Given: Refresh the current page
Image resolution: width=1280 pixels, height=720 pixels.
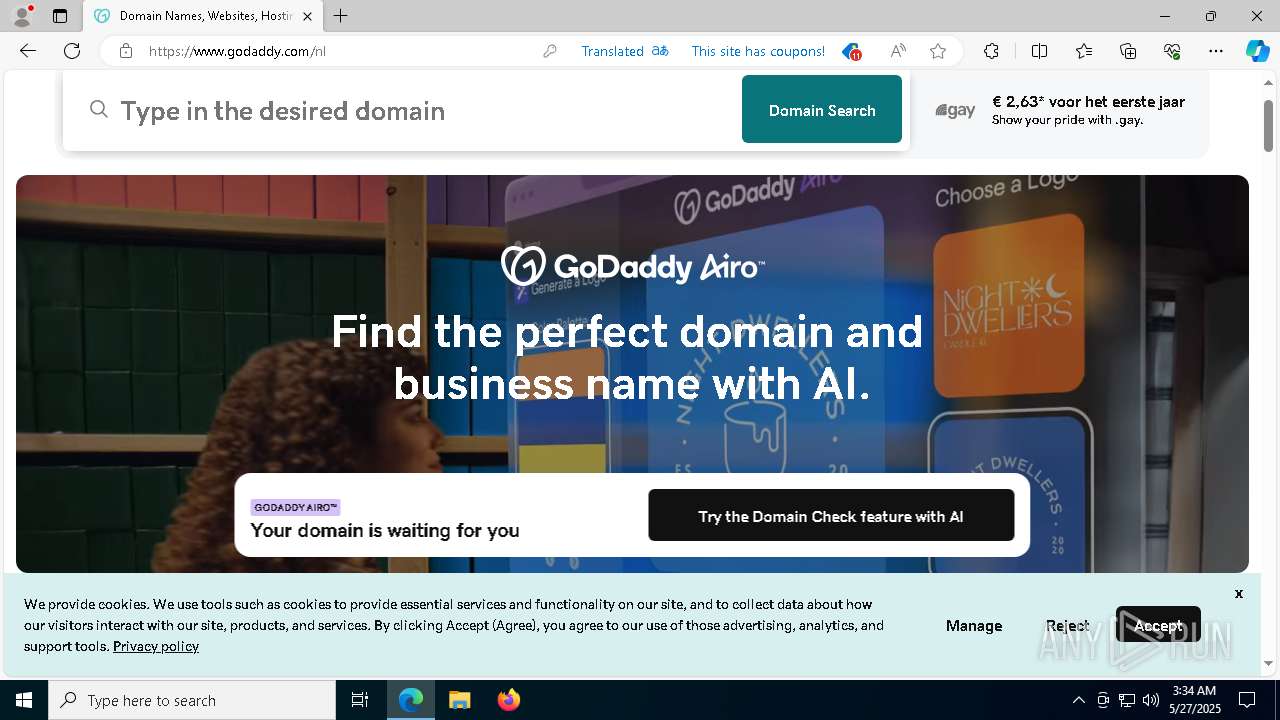Looking at the screenshot, I should pyautogui.click(x=72, y=51).
